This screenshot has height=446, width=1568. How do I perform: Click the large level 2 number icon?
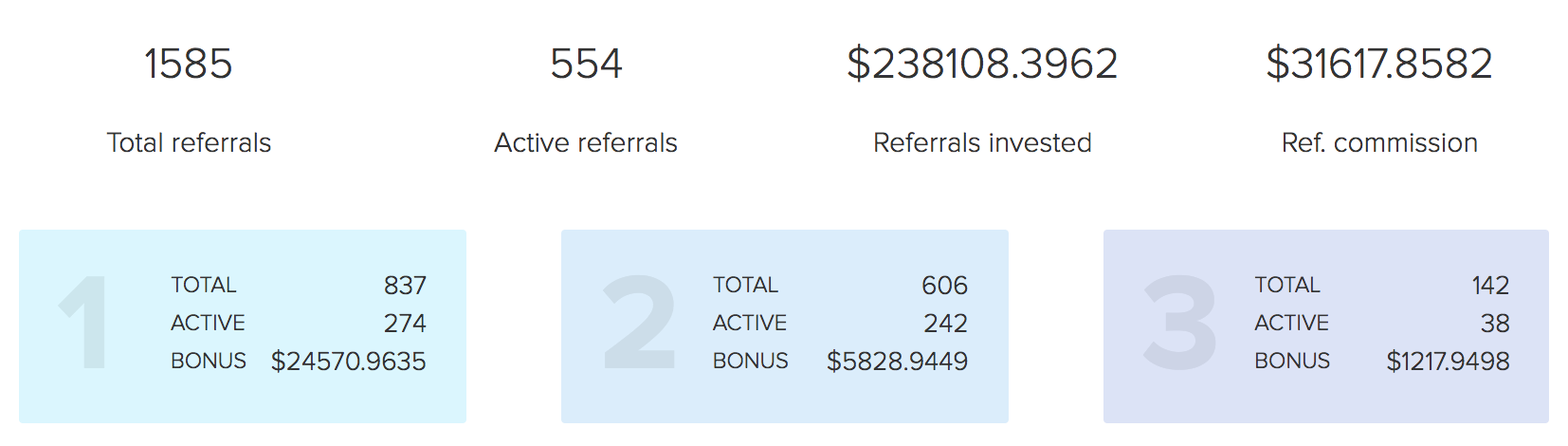pyautogui.click(x=640, y=322)
